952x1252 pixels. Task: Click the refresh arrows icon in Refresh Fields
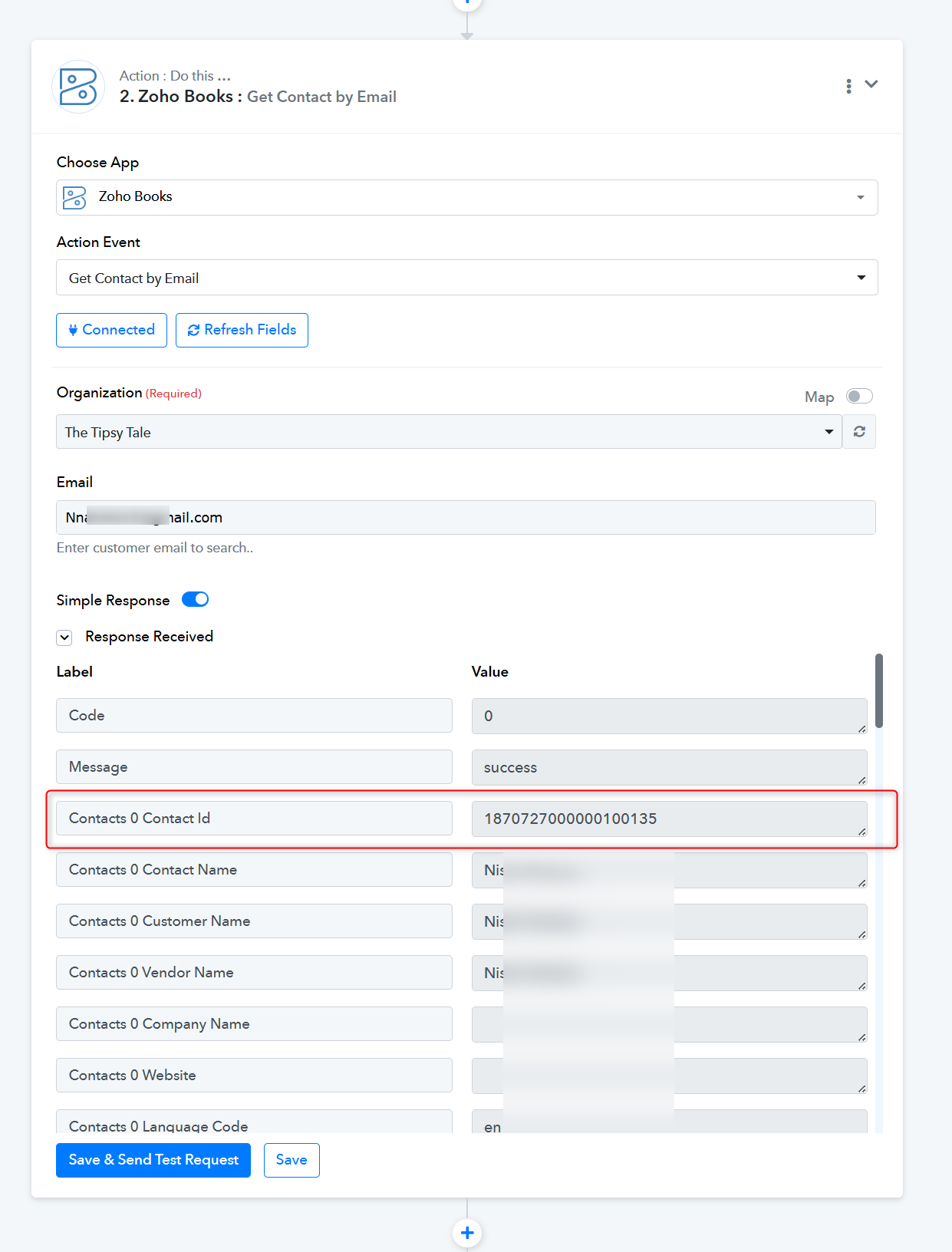coord(193,330)
